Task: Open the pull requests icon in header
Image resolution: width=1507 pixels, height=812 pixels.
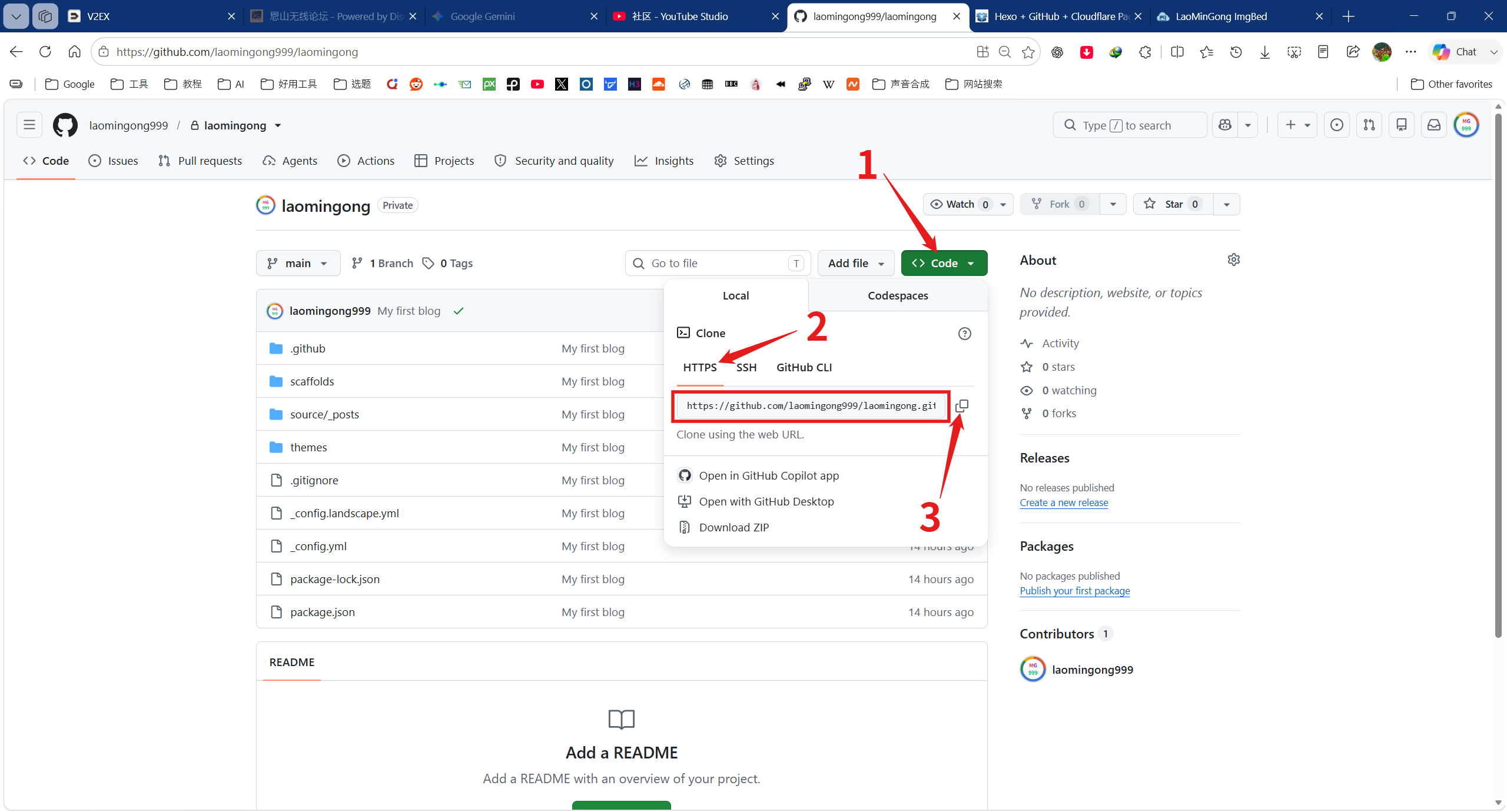Action: pos(1369,125)
